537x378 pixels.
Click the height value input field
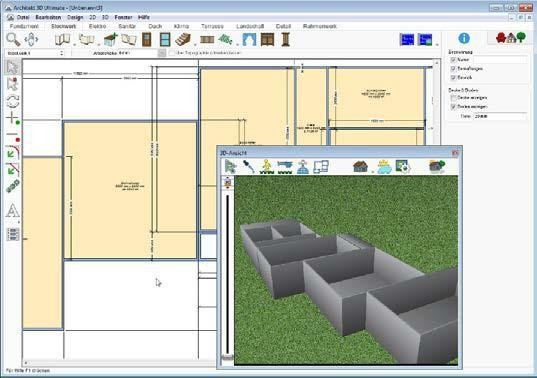coord(500,116)
